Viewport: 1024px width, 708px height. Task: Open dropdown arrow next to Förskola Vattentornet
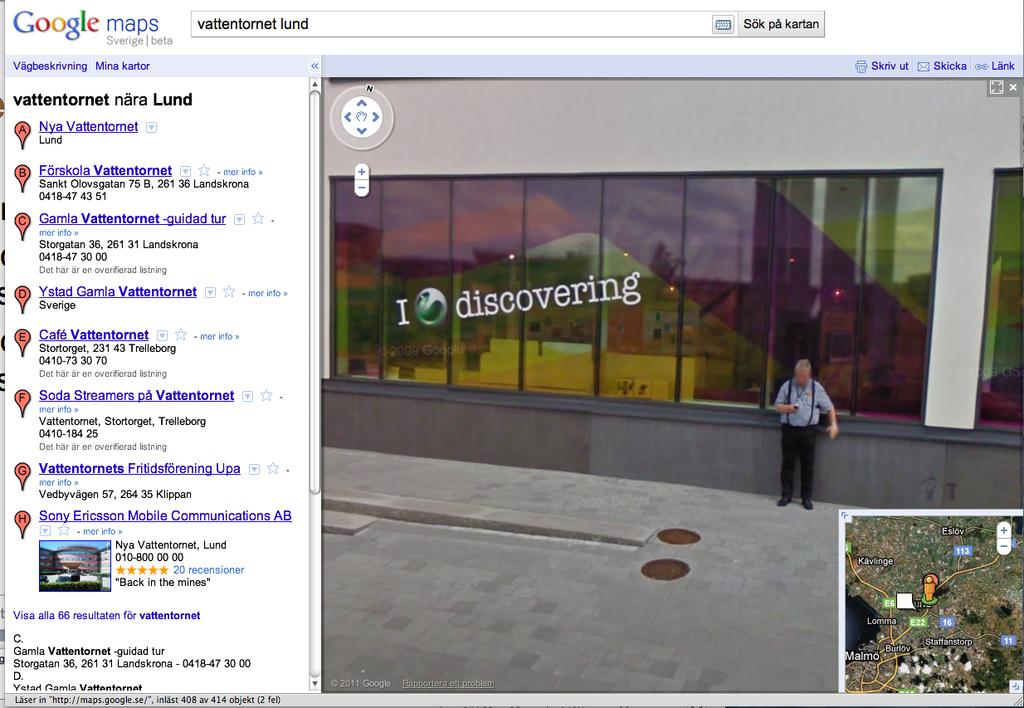point(185,171)
